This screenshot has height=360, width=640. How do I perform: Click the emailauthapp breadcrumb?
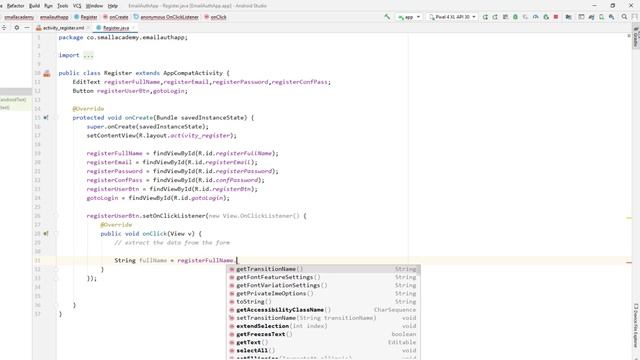pos(54,17)
